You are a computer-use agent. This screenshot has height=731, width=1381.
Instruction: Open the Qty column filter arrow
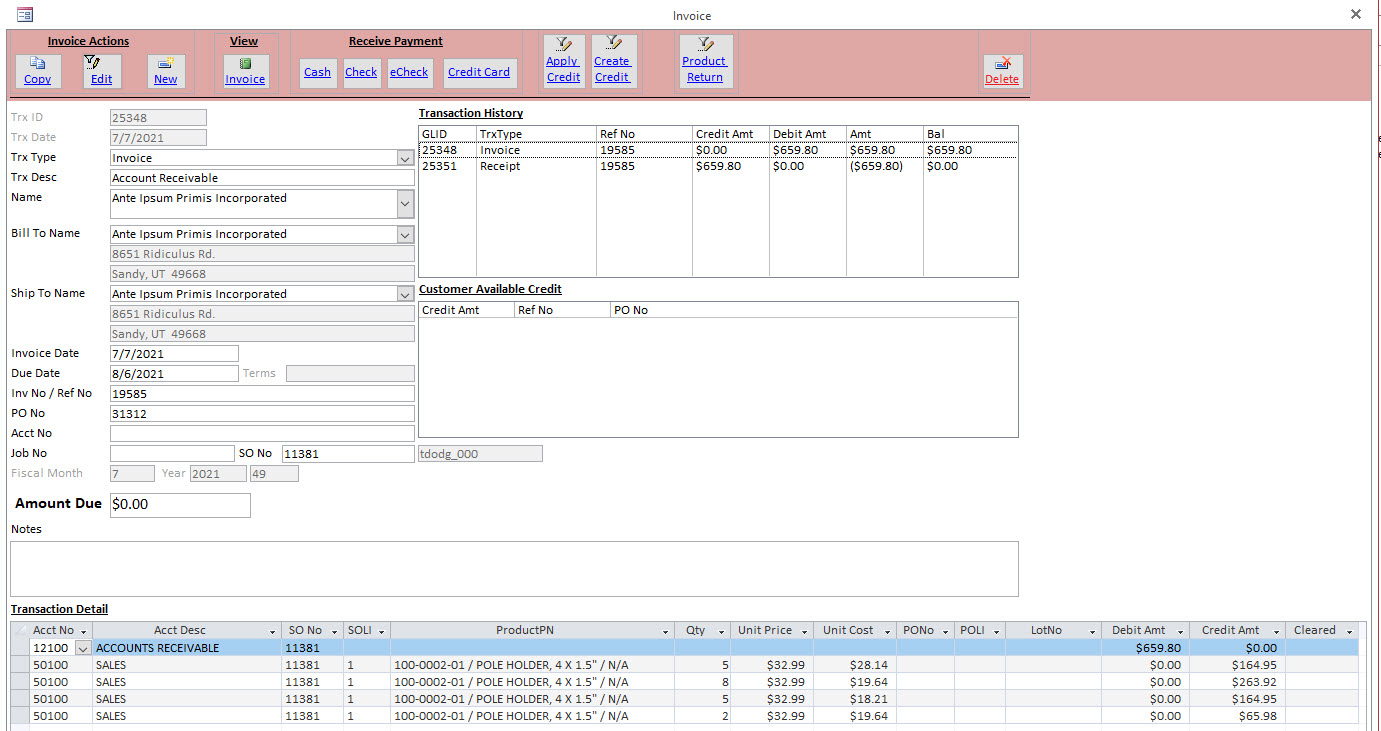coord(721,631)
